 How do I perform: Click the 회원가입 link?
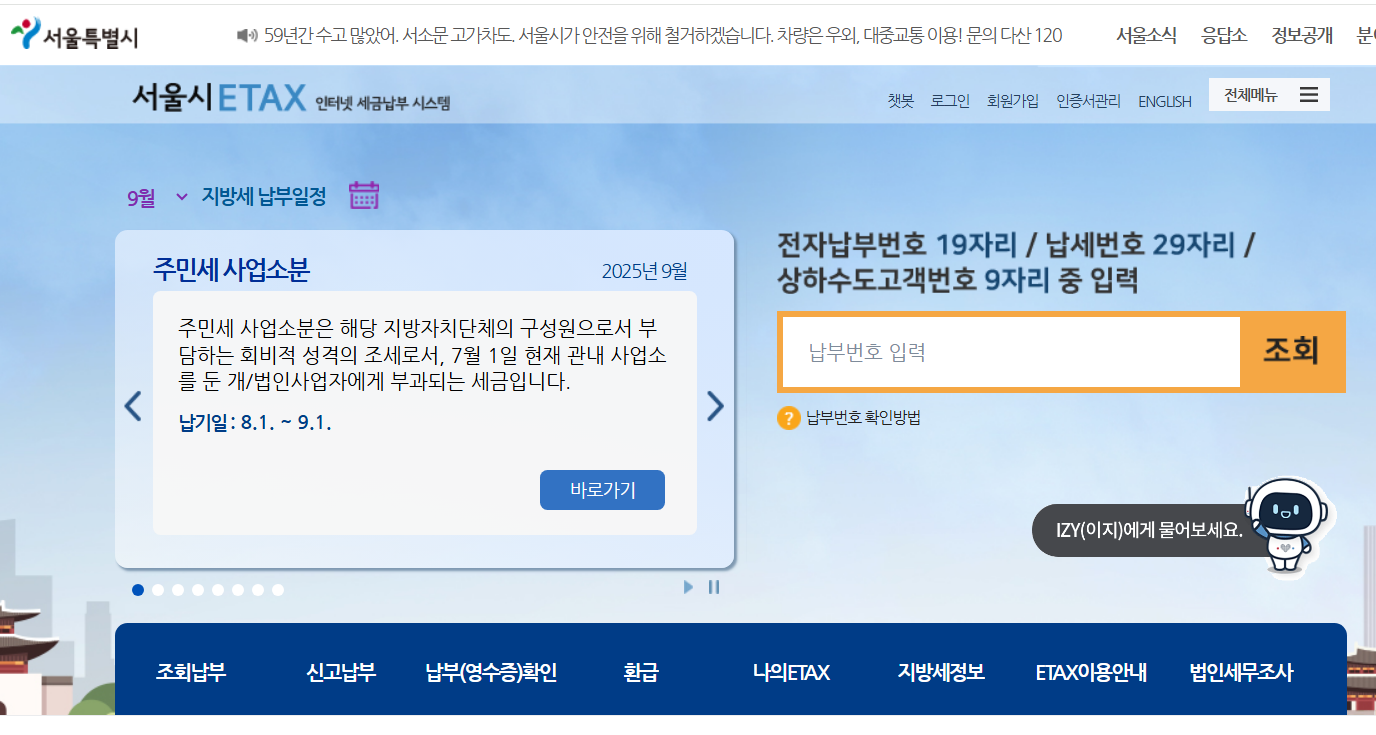point(1013,101)
